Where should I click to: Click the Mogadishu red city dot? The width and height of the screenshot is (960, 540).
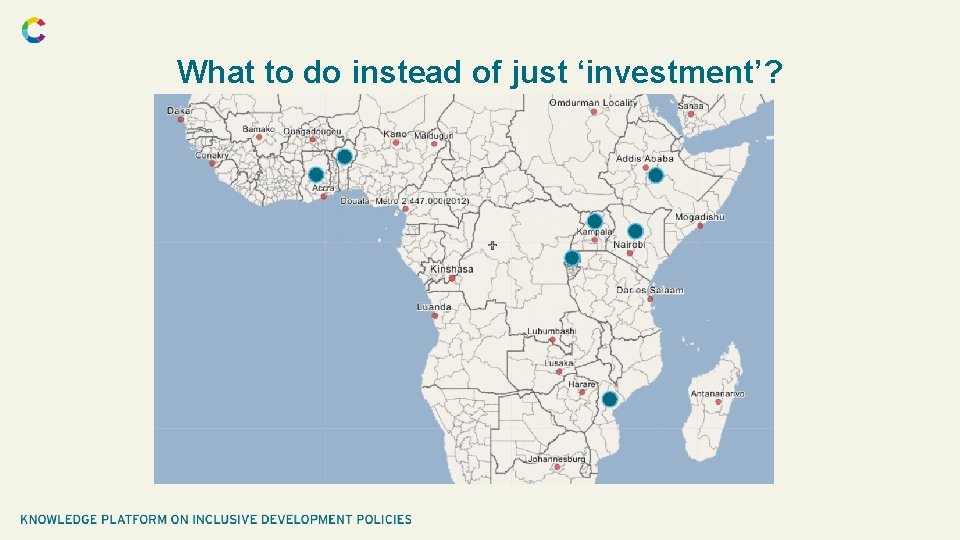(700, 226)
